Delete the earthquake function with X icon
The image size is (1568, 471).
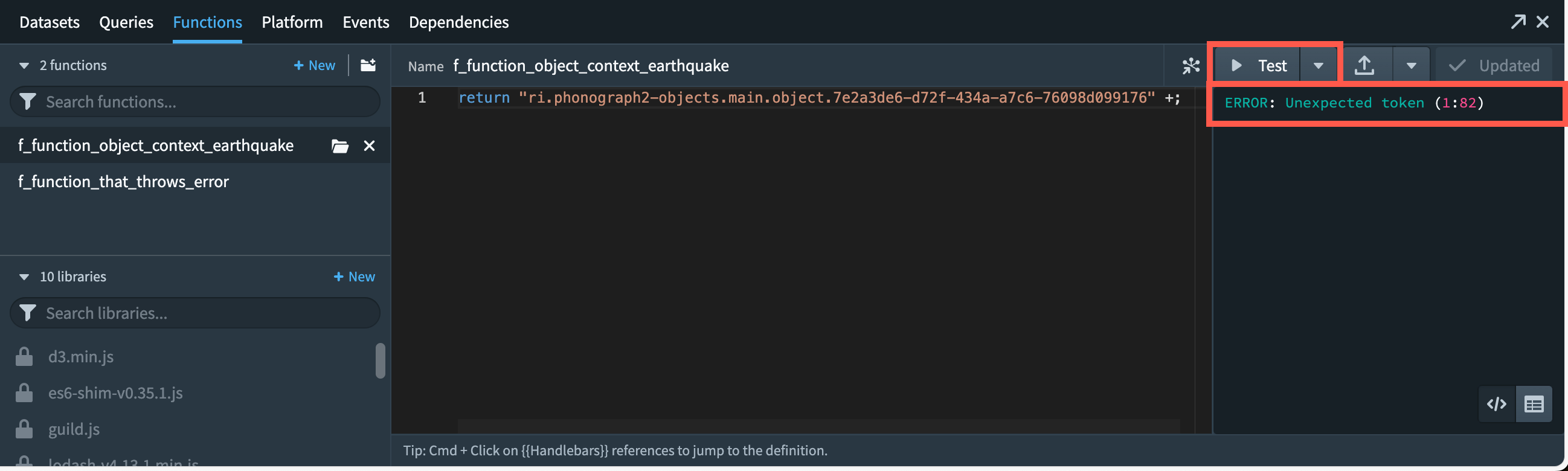click(369, 146)
